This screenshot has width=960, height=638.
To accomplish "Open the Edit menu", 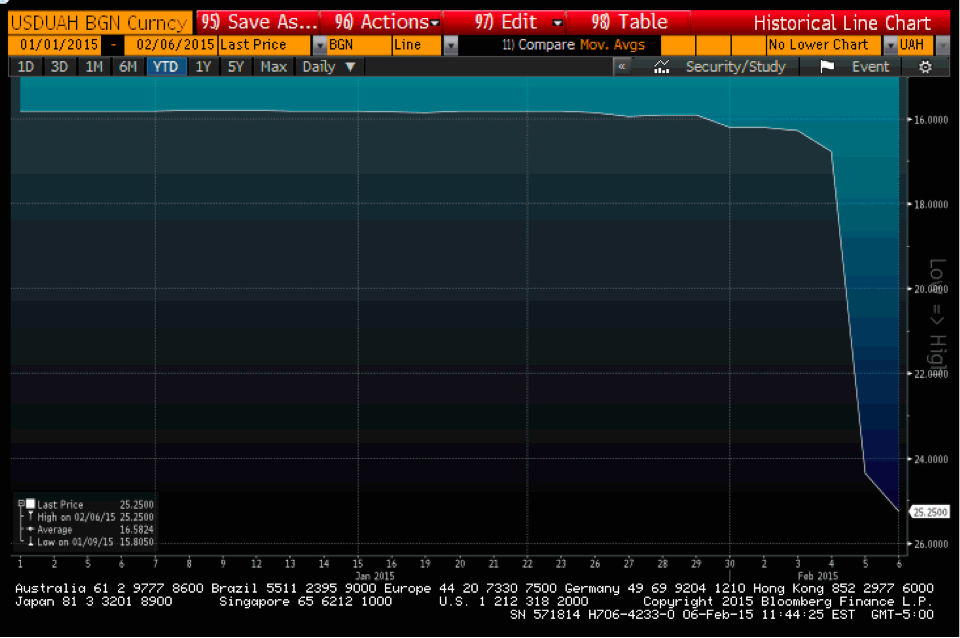I will pos(506,22).
